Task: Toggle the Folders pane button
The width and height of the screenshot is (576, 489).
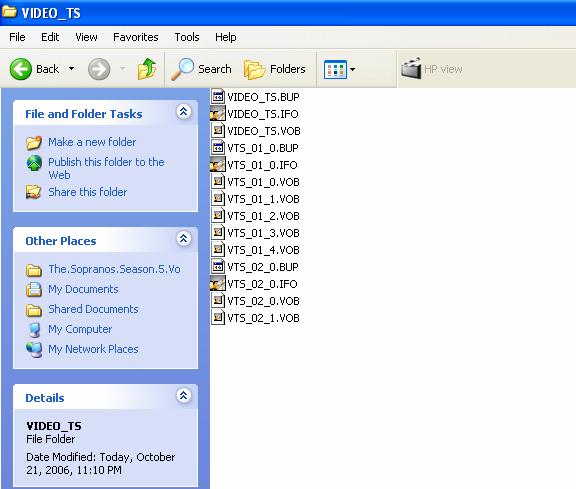Action: pos(275,69)
